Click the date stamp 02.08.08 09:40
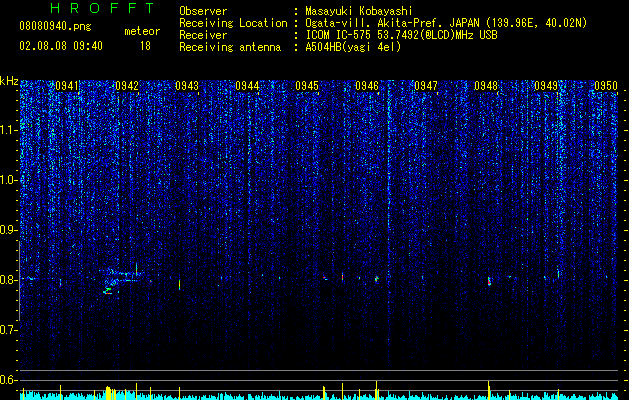Viewport: 629px width, 400px height. 61,46
